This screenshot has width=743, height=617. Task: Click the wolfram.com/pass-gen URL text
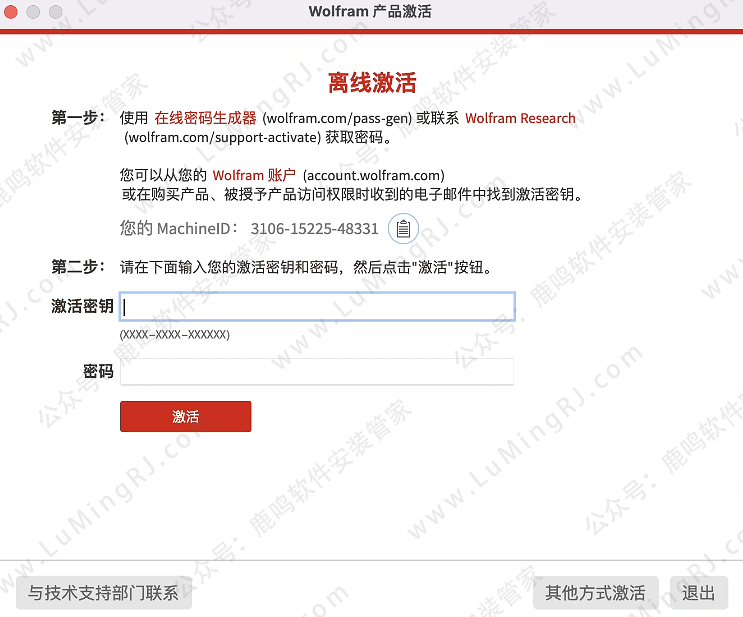point(337,118)
